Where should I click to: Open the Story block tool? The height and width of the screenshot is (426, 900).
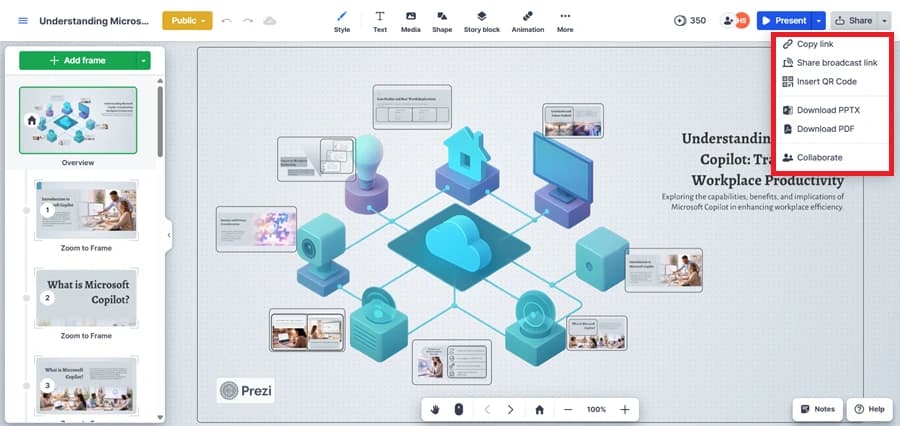[x=482, y=21]
